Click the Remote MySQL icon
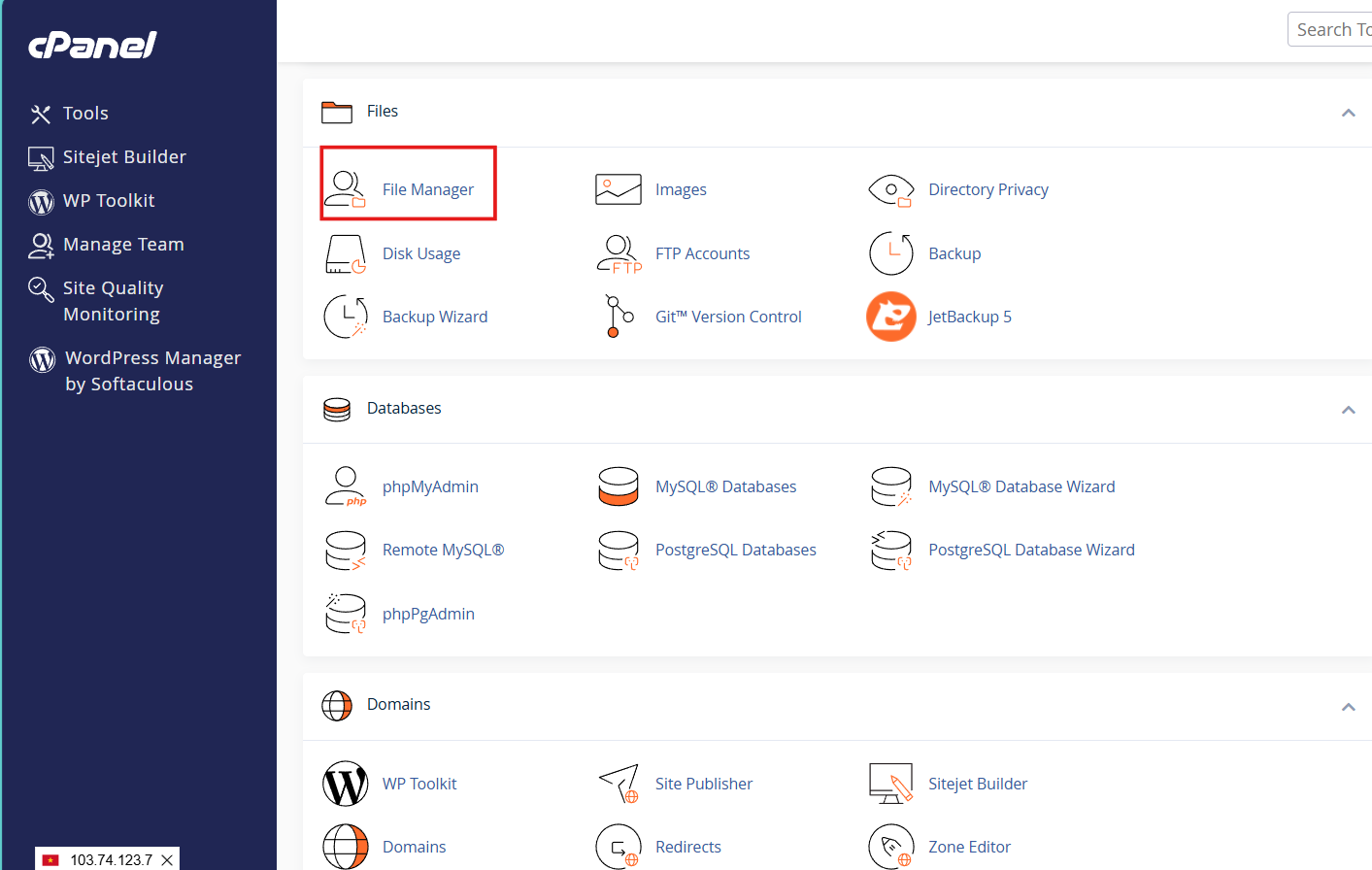 346,551
